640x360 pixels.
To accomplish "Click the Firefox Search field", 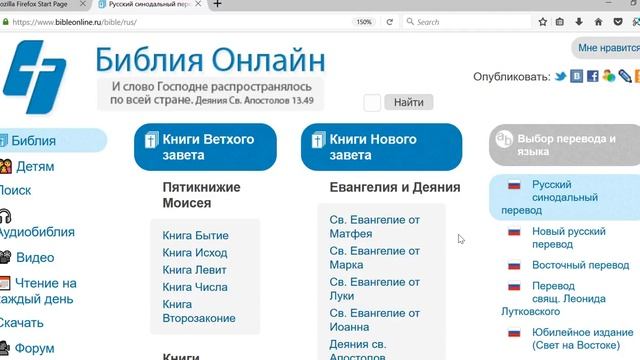I will 467,22.
